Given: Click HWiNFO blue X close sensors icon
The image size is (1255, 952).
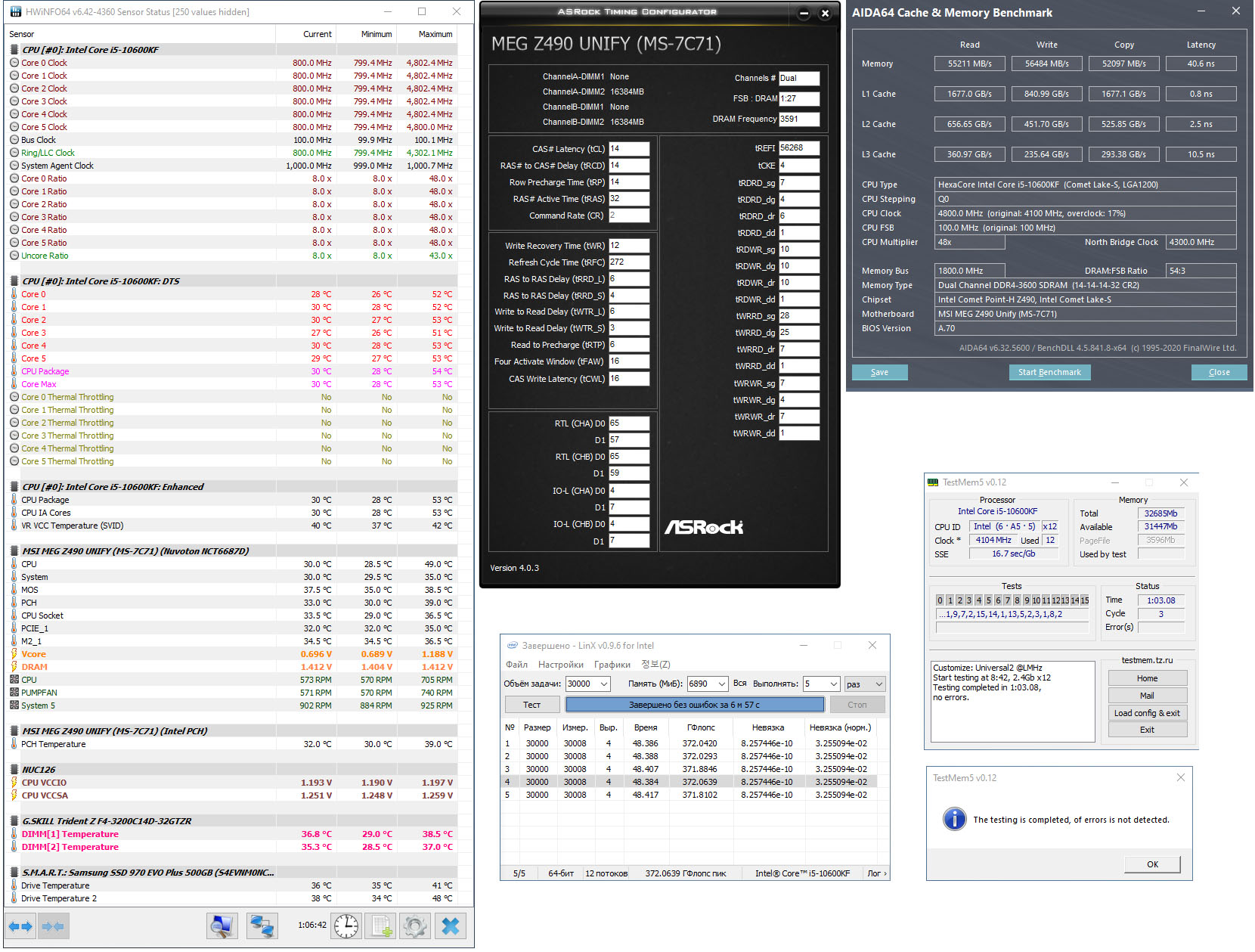Looking at the screenshot, I should coord(451,926).
